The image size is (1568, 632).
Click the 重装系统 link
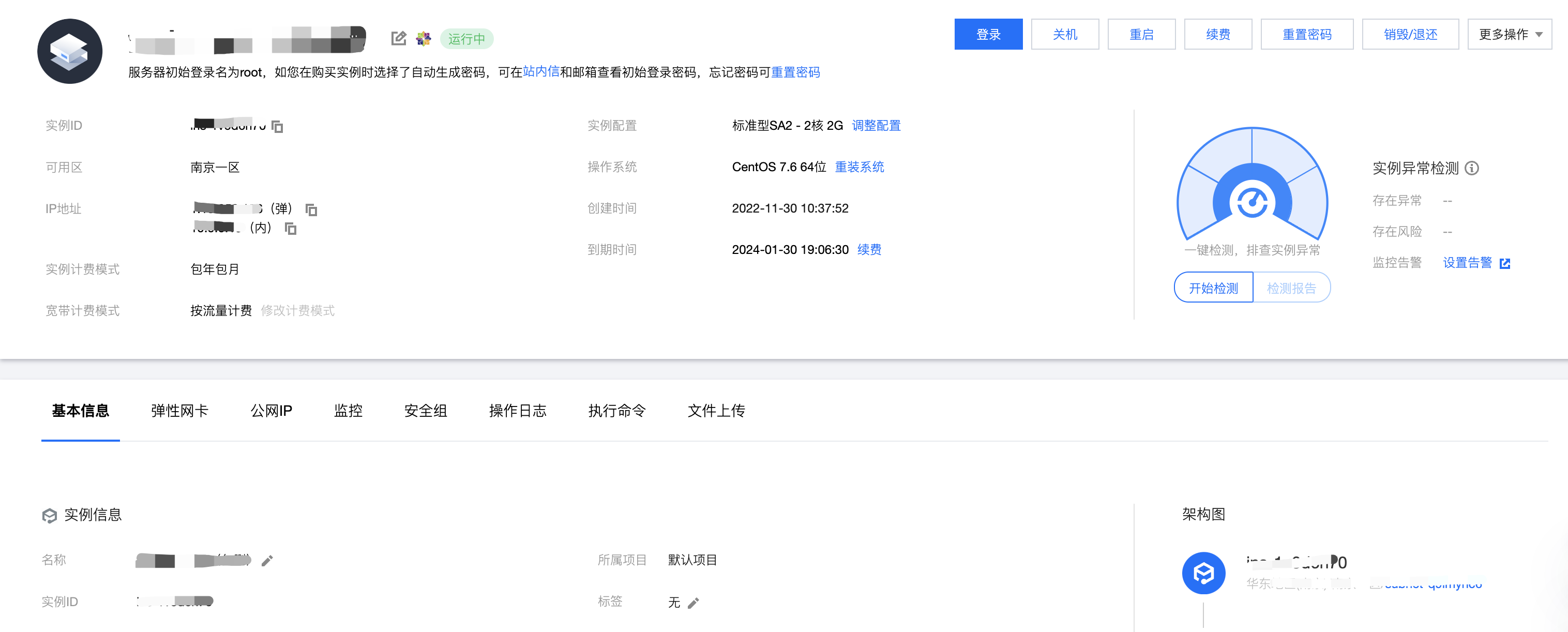point(860,167)
